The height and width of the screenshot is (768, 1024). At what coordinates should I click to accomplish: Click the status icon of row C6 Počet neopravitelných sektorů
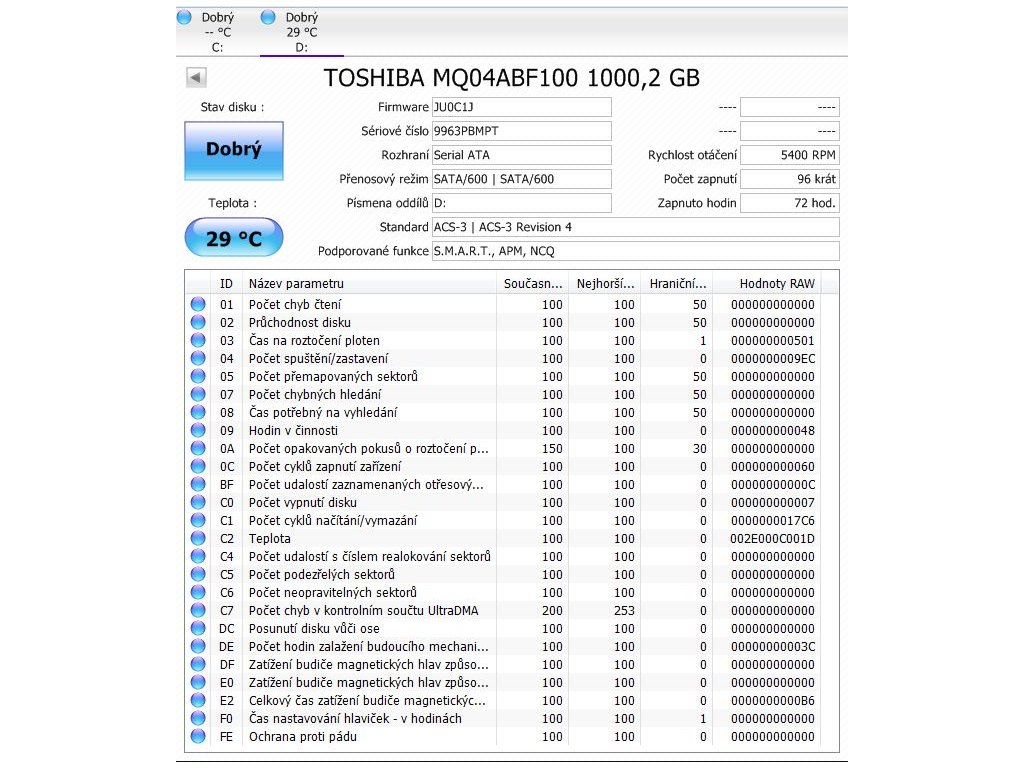pos(198,592)
